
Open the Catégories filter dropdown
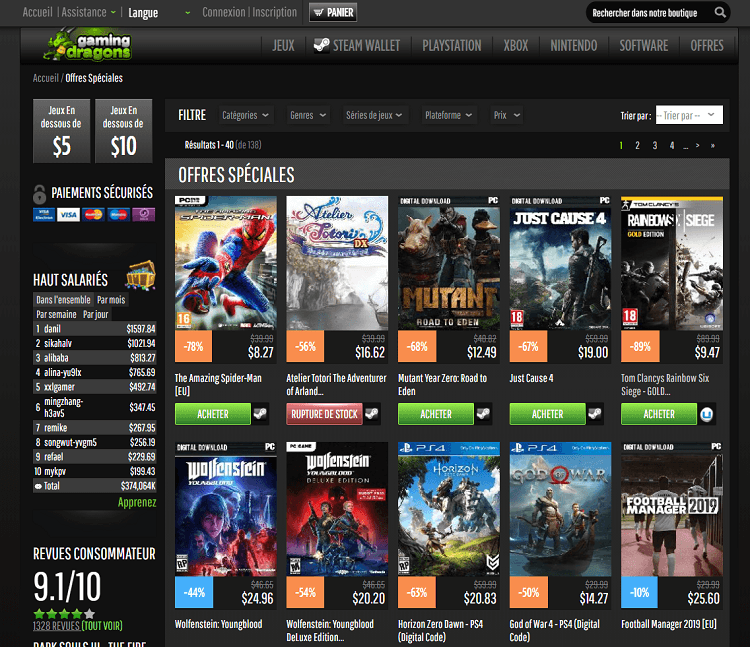245,115
